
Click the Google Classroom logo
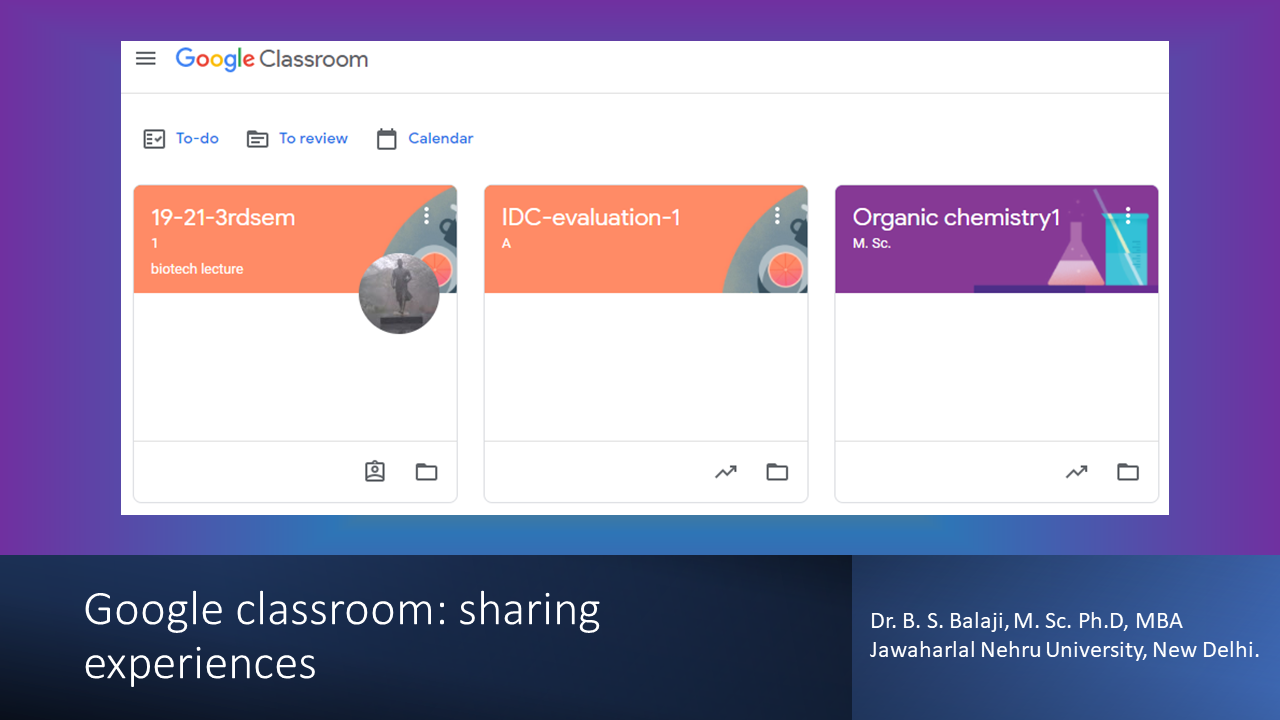pyautogui.click(x=272, y=60)
